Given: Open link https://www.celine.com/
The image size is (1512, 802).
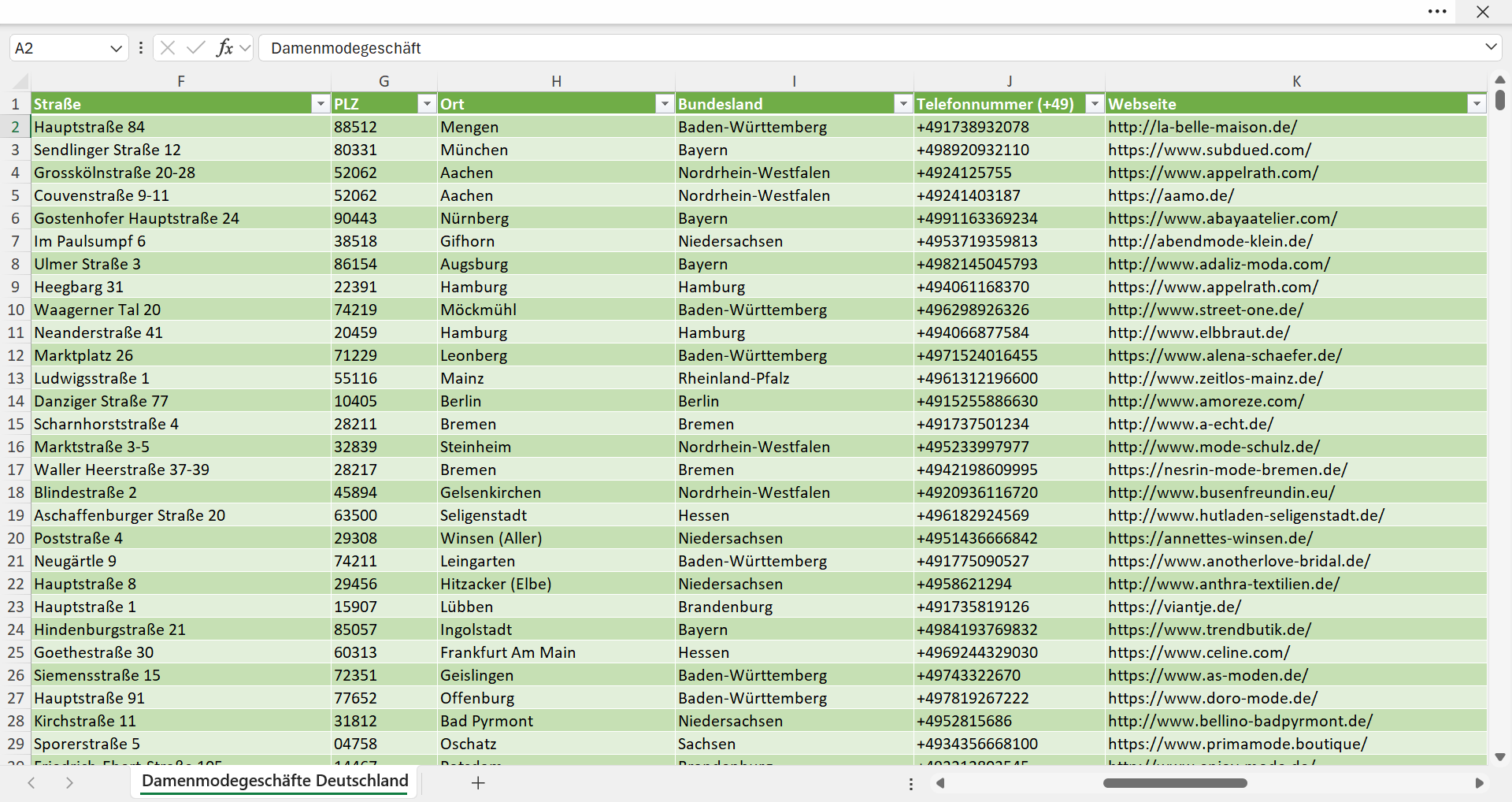Looking at the screenshot, I should coord(1199,652).
